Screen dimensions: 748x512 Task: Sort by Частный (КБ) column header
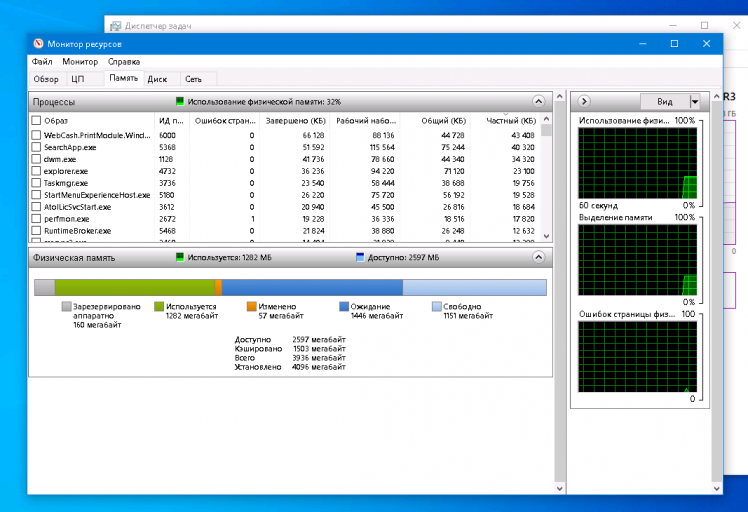(x=506, y=120)
